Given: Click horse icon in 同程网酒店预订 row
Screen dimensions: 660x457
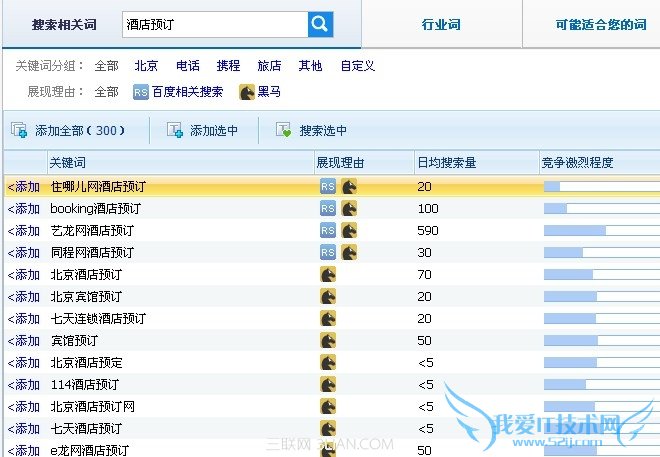Looking at the screenshot, I should pyautogui.click(x=349, y=252).
